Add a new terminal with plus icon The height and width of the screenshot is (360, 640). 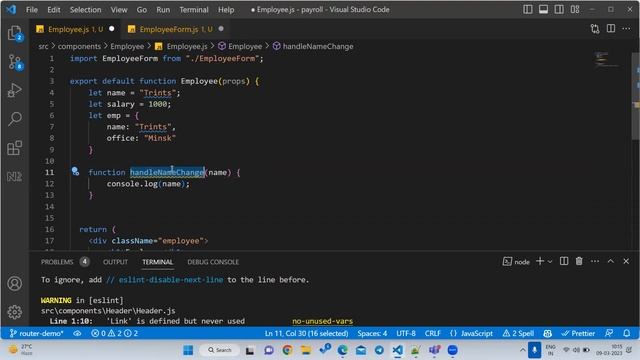(540, 261)
